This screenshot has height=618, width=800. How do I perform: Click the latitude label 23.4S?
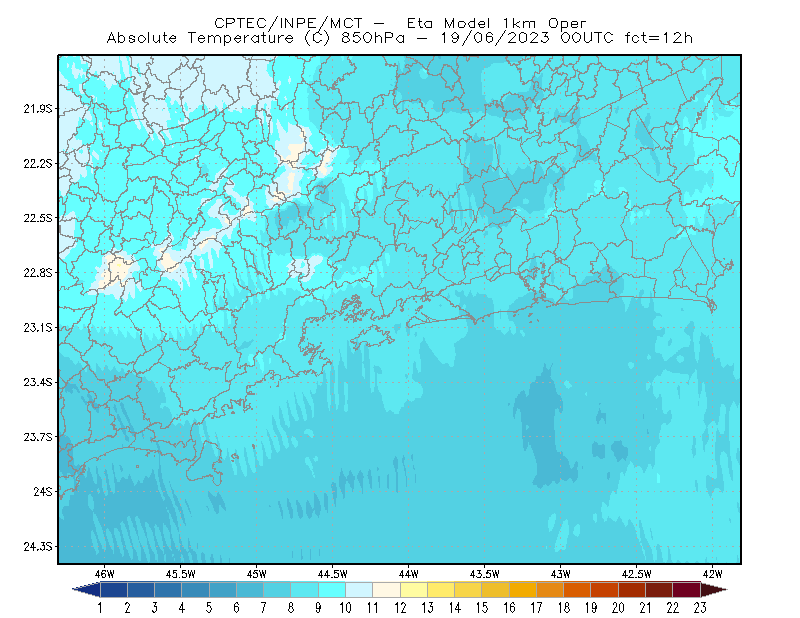(x=38, y=382)
